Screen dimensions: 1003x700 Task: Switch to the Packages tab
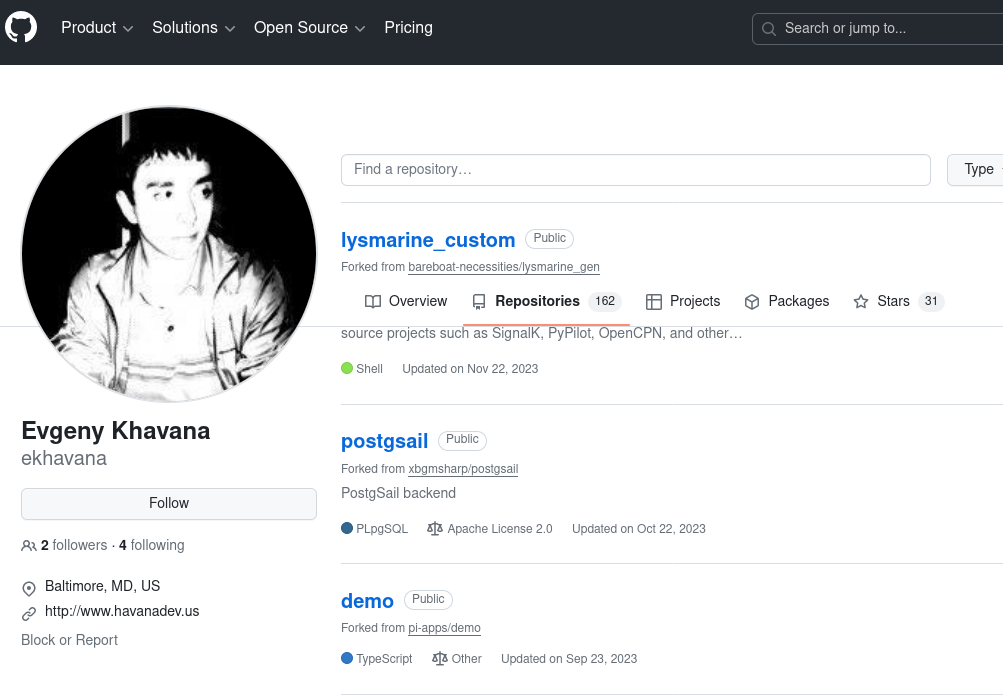click(786, 301)
